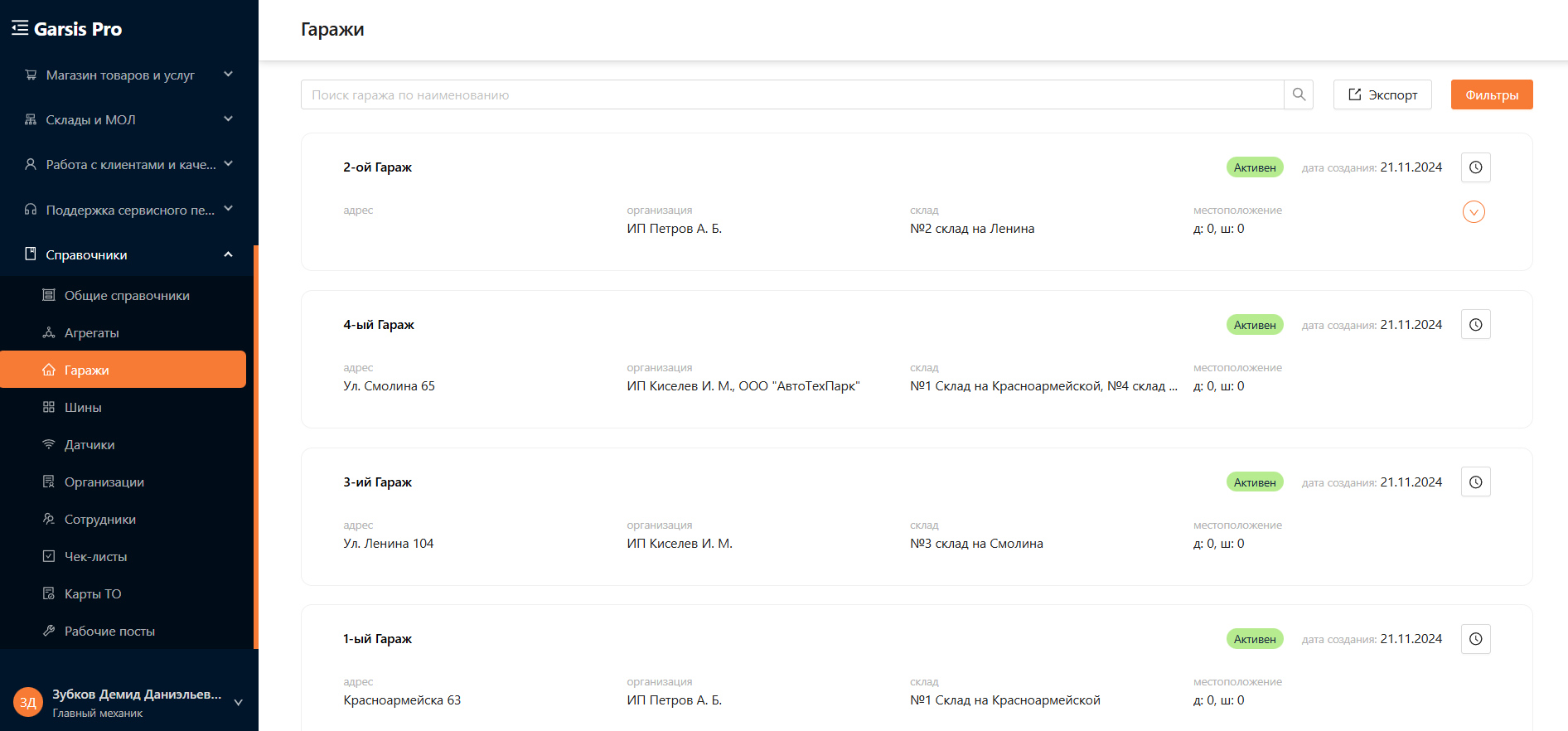The image size is (1568, 731).
Task: Open history clock for 1-ый Гараж
Action: (1476, 639)
